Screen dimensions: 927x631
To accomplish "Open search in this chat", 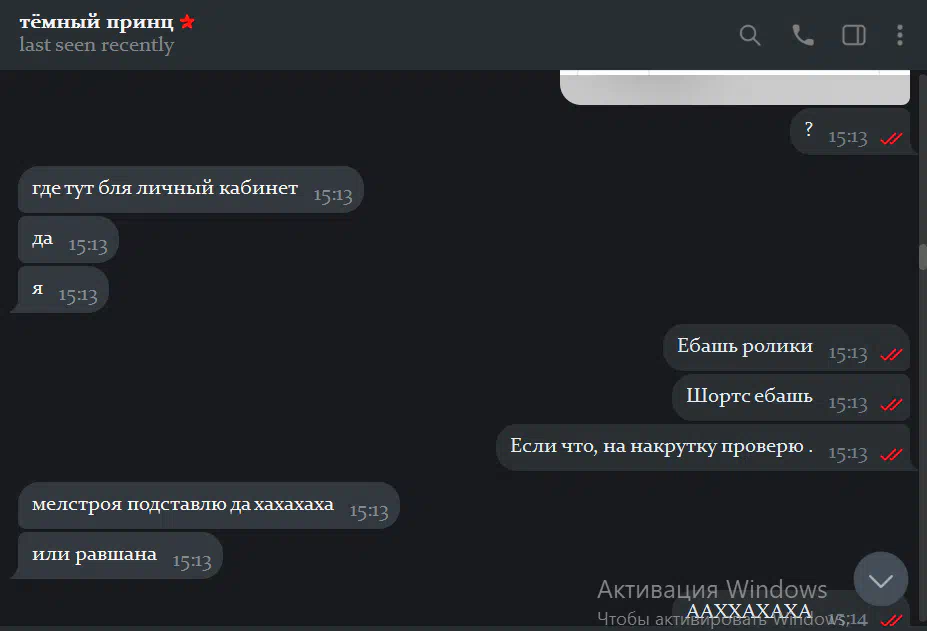I will click(x=750, y=35).
